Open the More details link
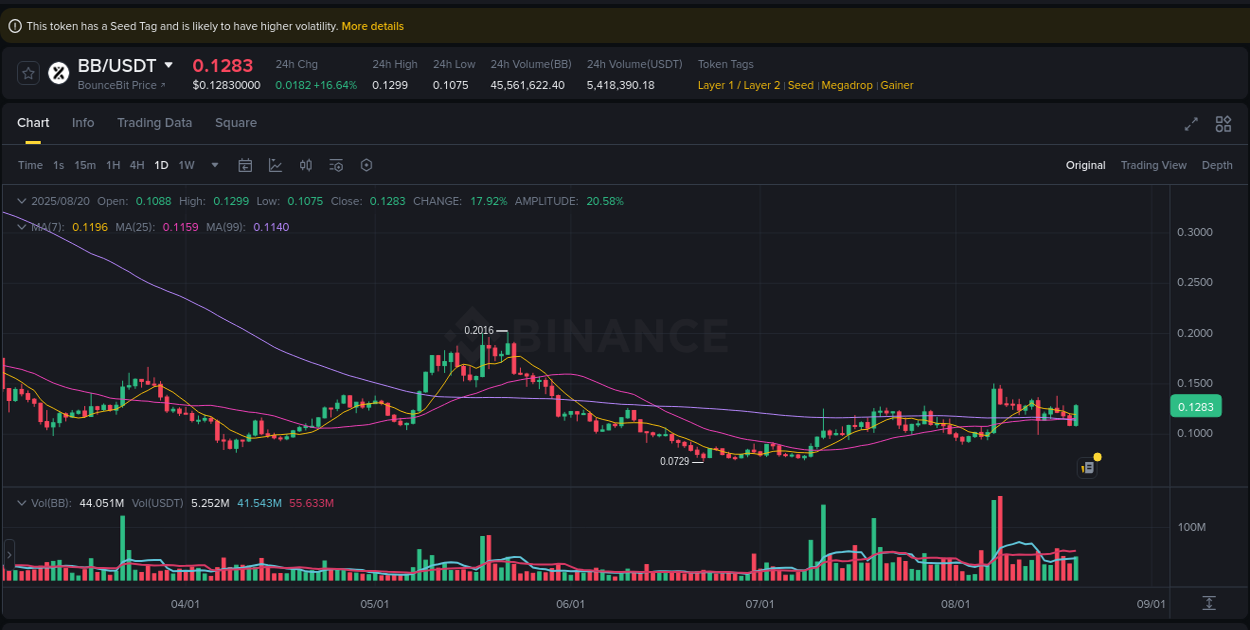This screenshot has height=630, width=1250. point(372,26)
